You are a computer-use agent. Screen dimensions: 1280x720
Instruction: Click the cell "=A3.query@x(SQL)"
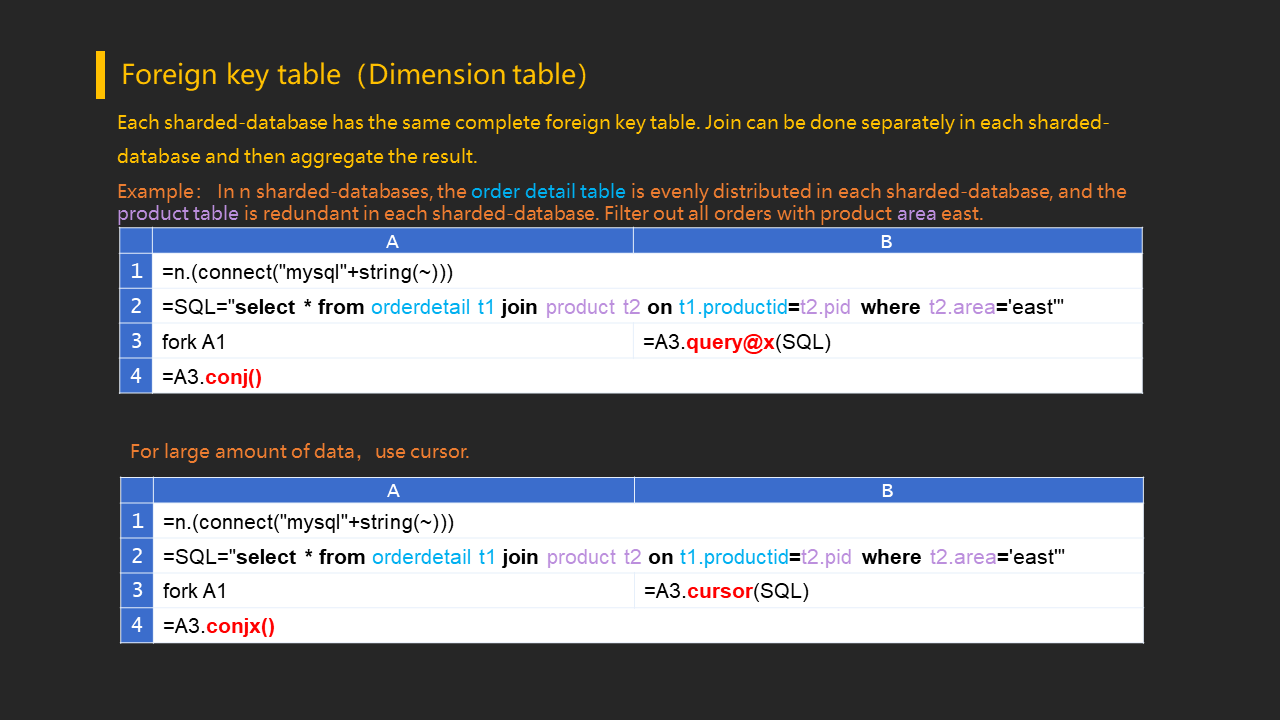(x=888, y=341)
